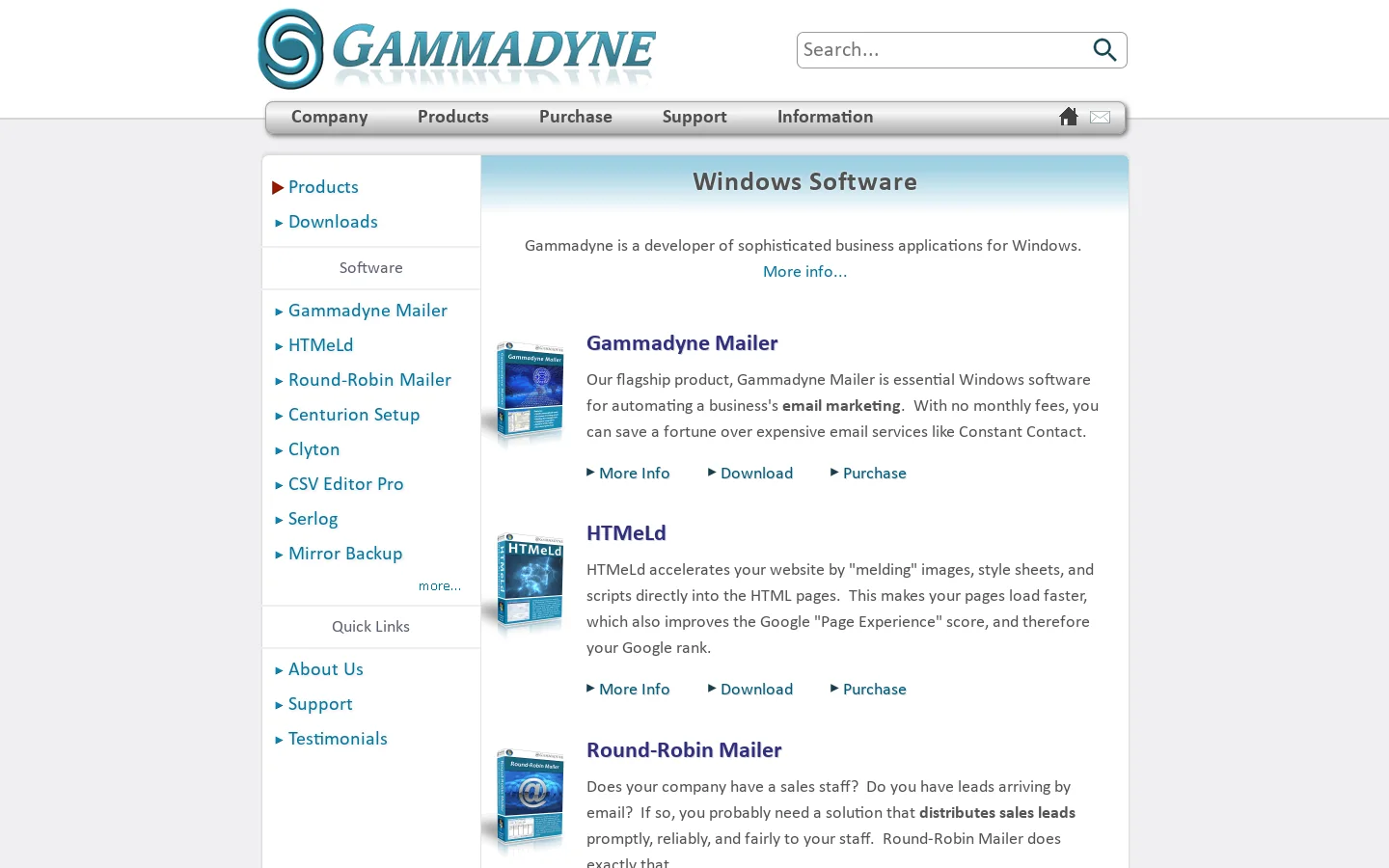1389x868 pixels.
Task: Open Serlog sidebar link
Action: 313,519
